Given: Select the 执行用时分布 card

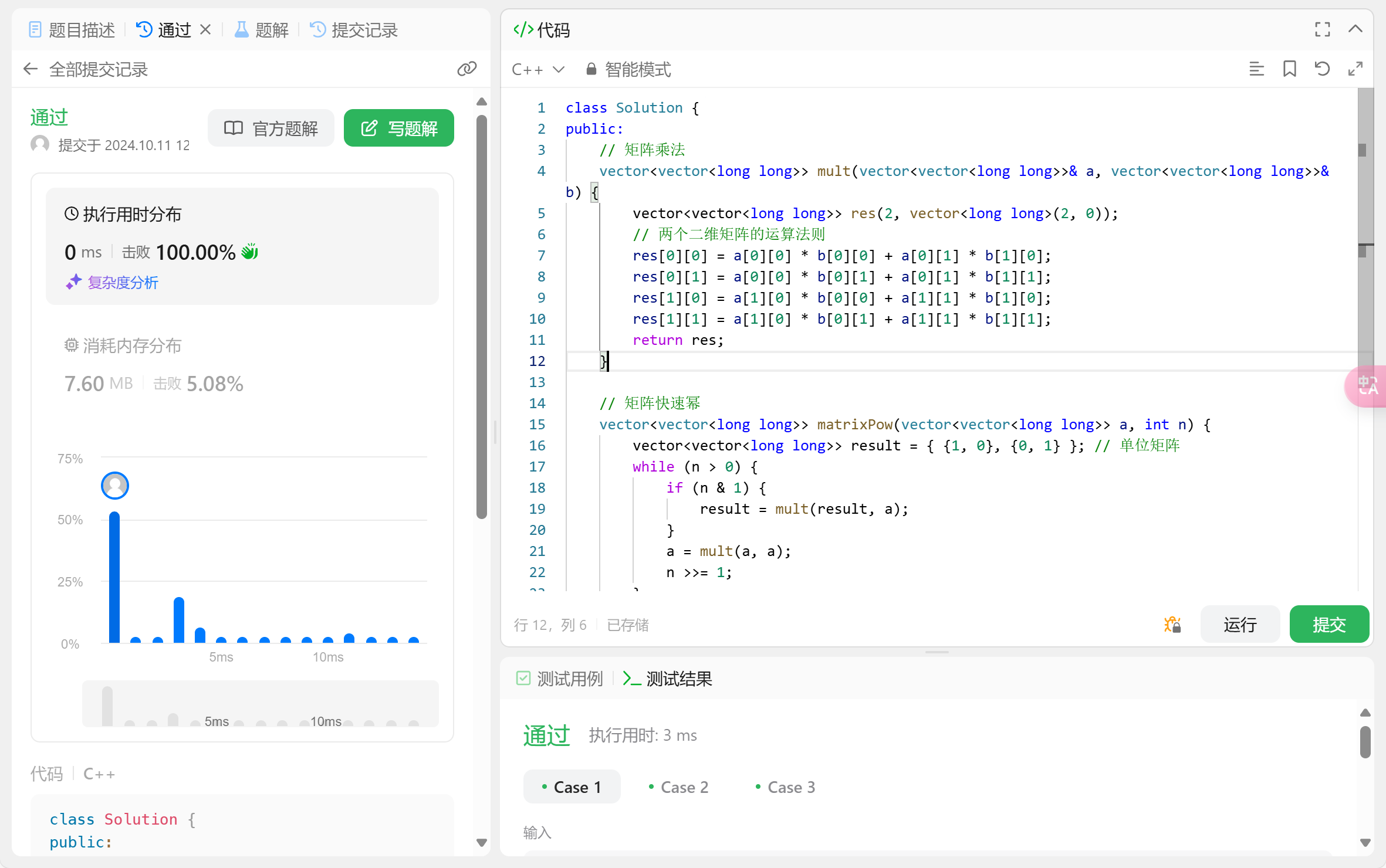Looking at the screenshot, I should click(x=242, y=246).
